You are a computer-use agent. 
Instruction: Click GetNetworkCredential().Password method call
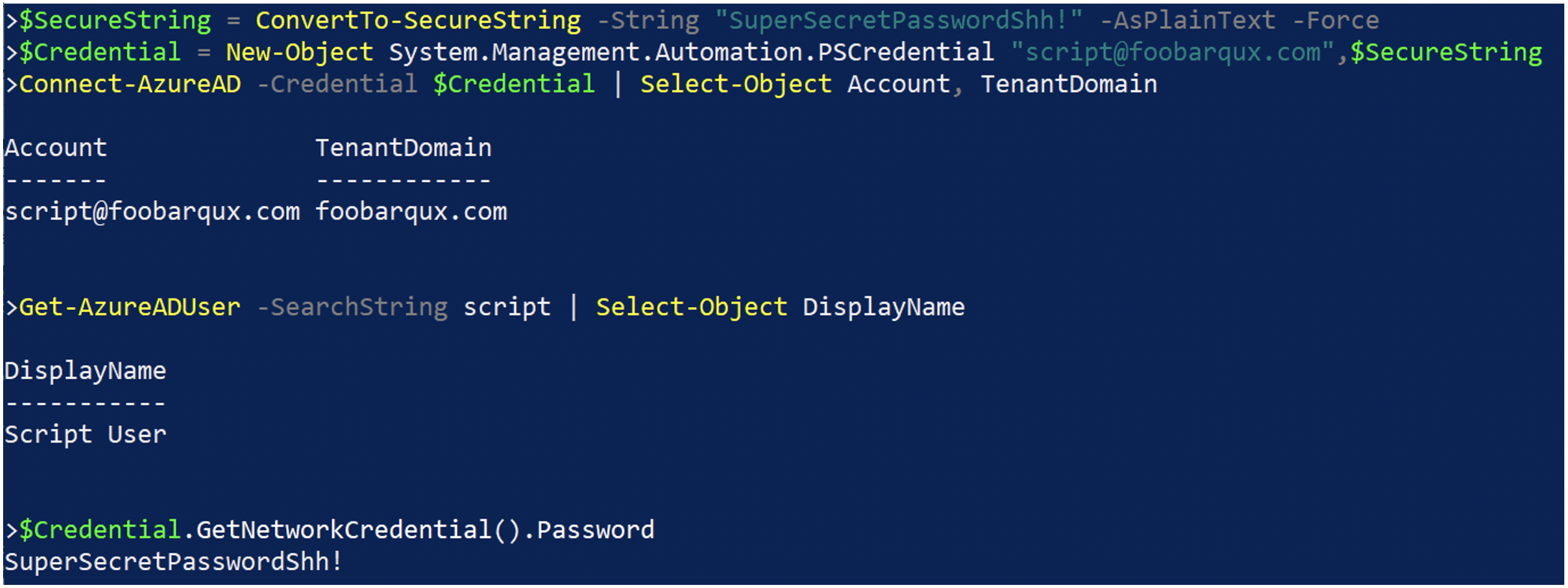click(425, 530)
